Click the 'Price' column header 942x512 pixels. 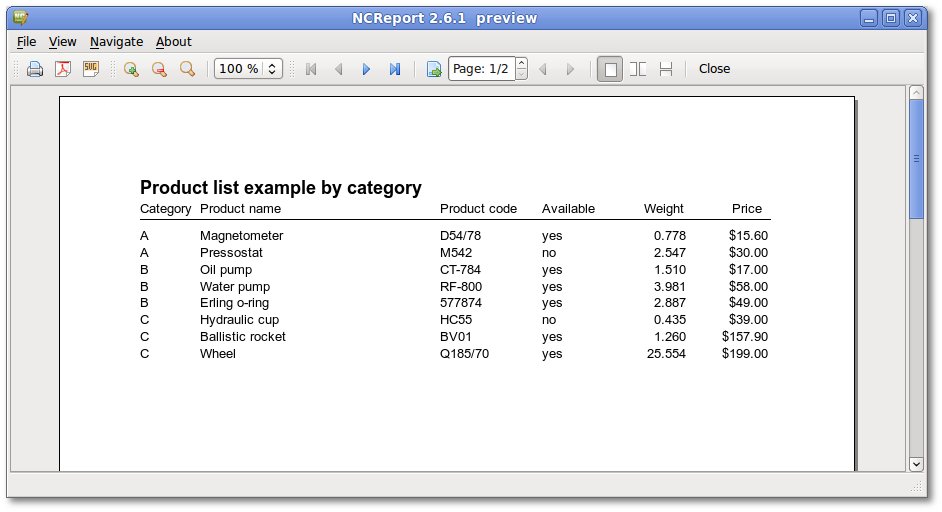pos(747,209)
